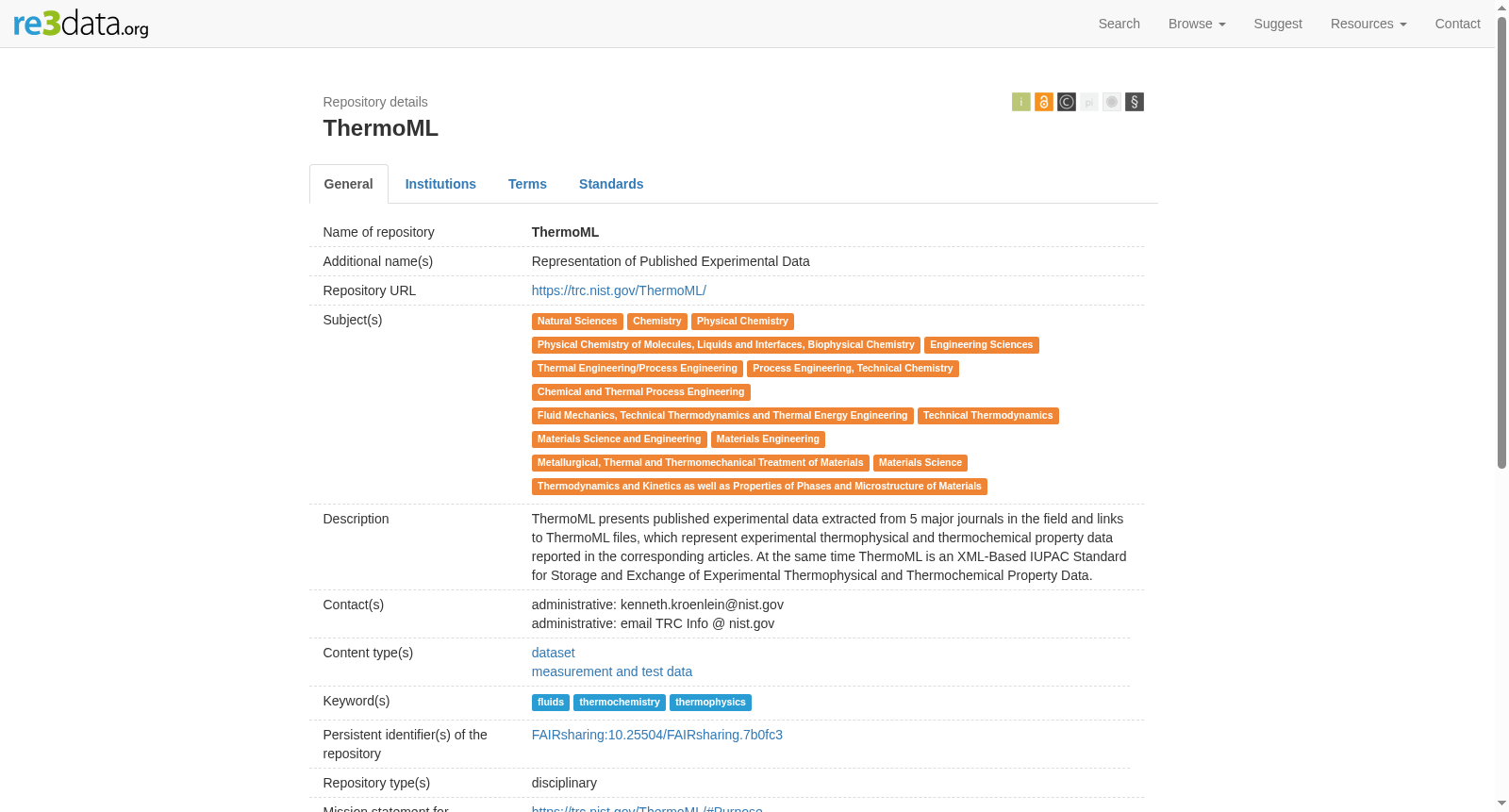This screenshot has width=1509, height=812.
Task: Click the 'Description' field label
Action: (x=357, y=519)
